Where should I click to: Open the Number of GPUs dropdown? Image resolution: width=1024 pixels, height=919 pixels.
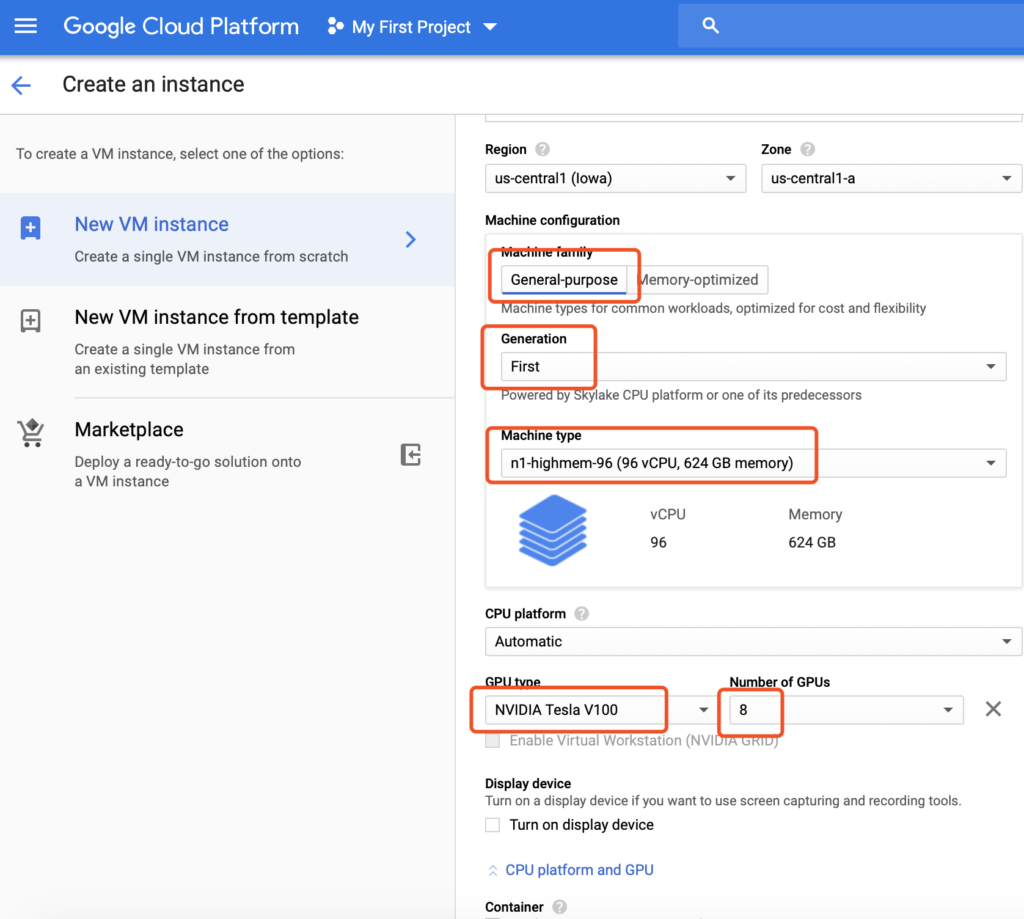coord(846,710)
